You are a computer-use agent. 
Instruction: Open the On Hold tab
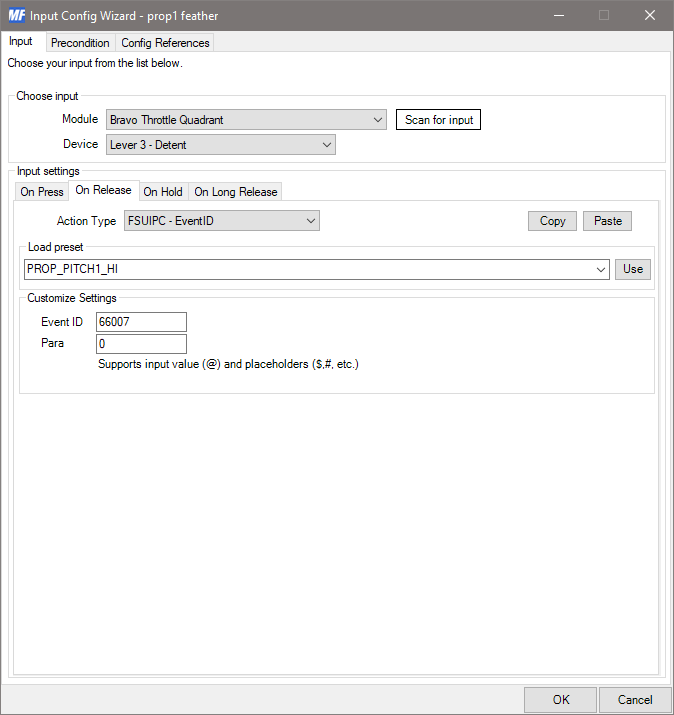(163, 192)
